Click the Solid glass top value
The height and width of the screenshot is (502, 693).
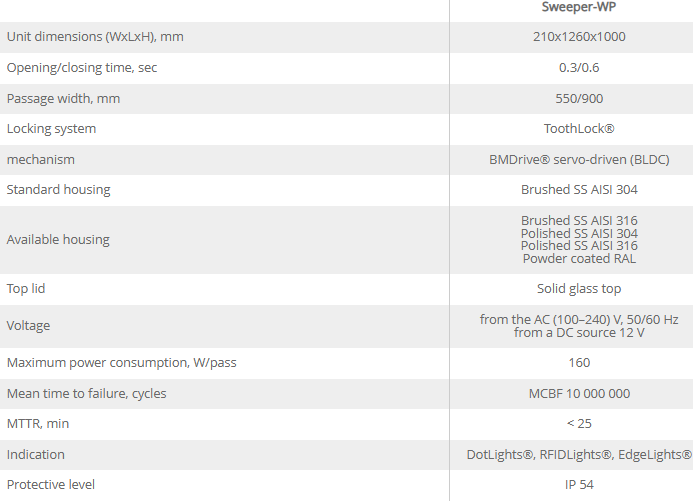tap(579, 288)
